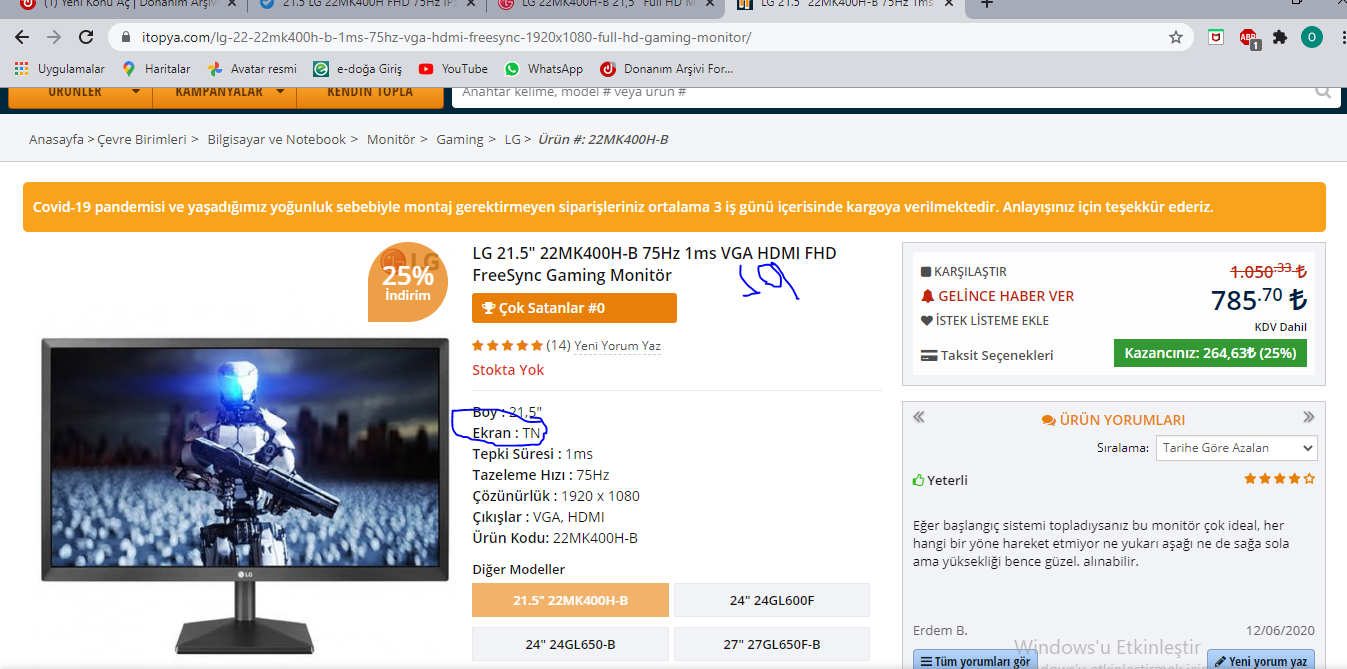This screenshot has height=669, width=1347.
Task: Open Avatar resmi bookmark
Action: pyautogui.click(x=252, y=69)
